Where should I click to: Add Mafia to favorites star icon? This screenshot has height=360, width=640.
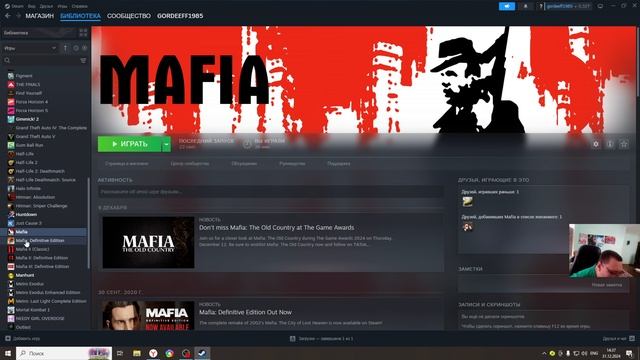(624, 144)
